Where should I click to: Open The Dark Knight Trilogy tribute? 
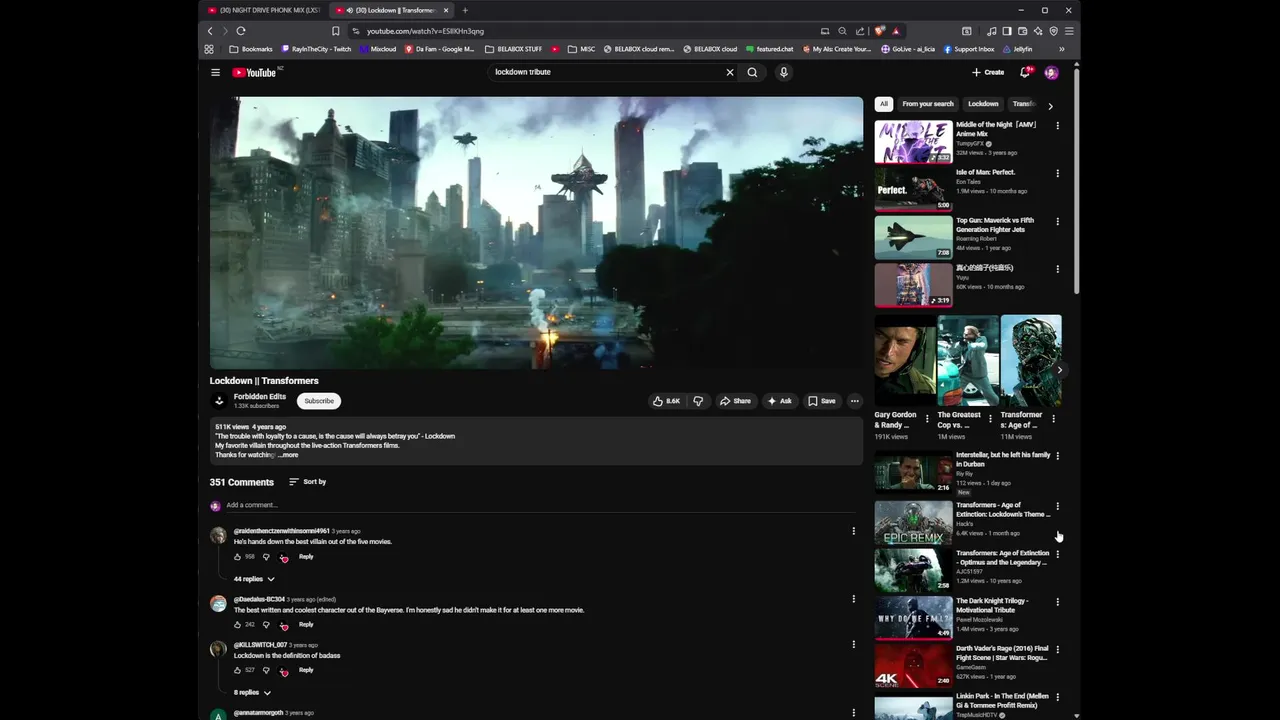point(914,618)
